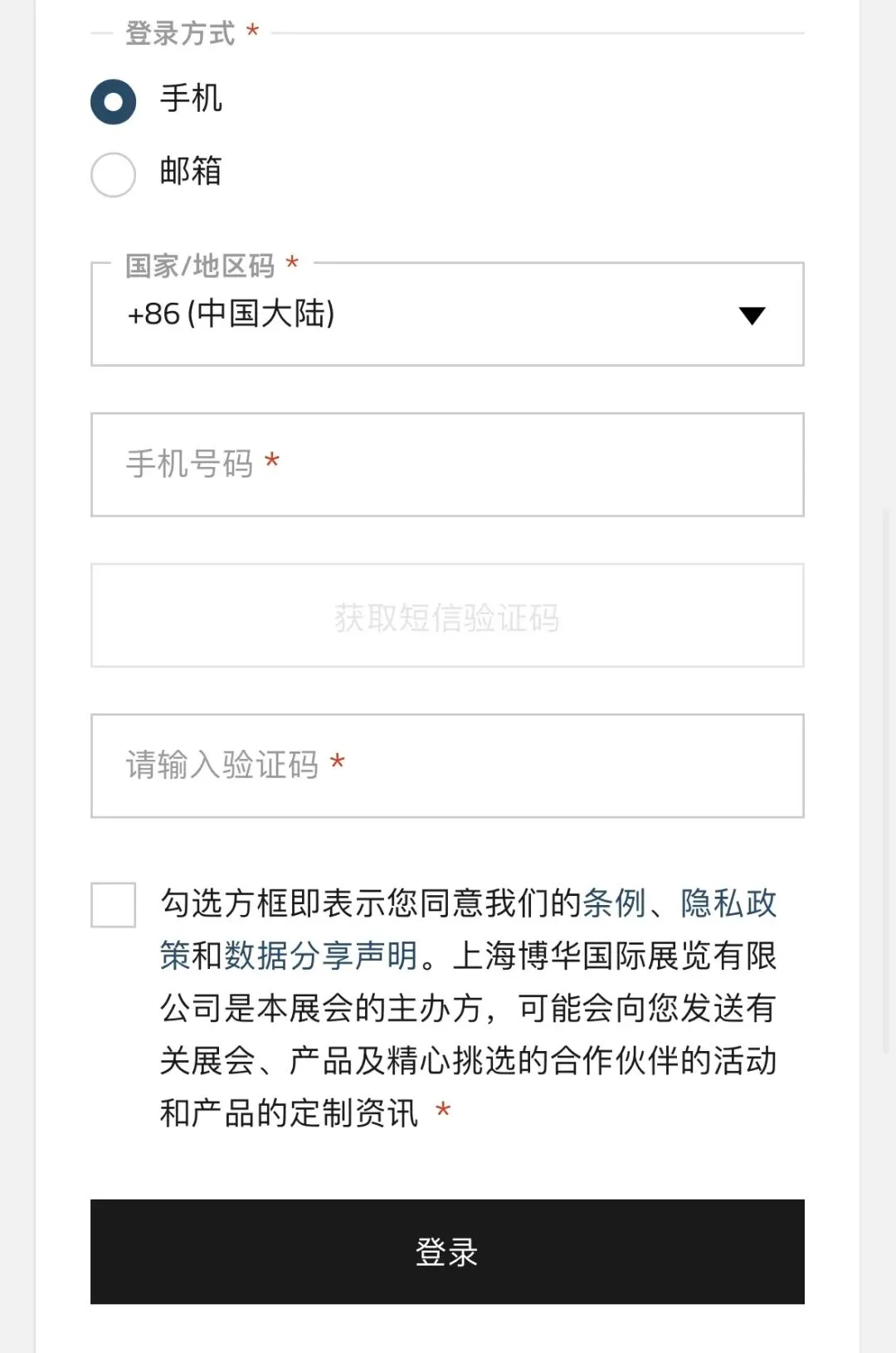Click the 登录方式 section label
The height and width of the screenshot is (1353, 896).
pos(180,33)
